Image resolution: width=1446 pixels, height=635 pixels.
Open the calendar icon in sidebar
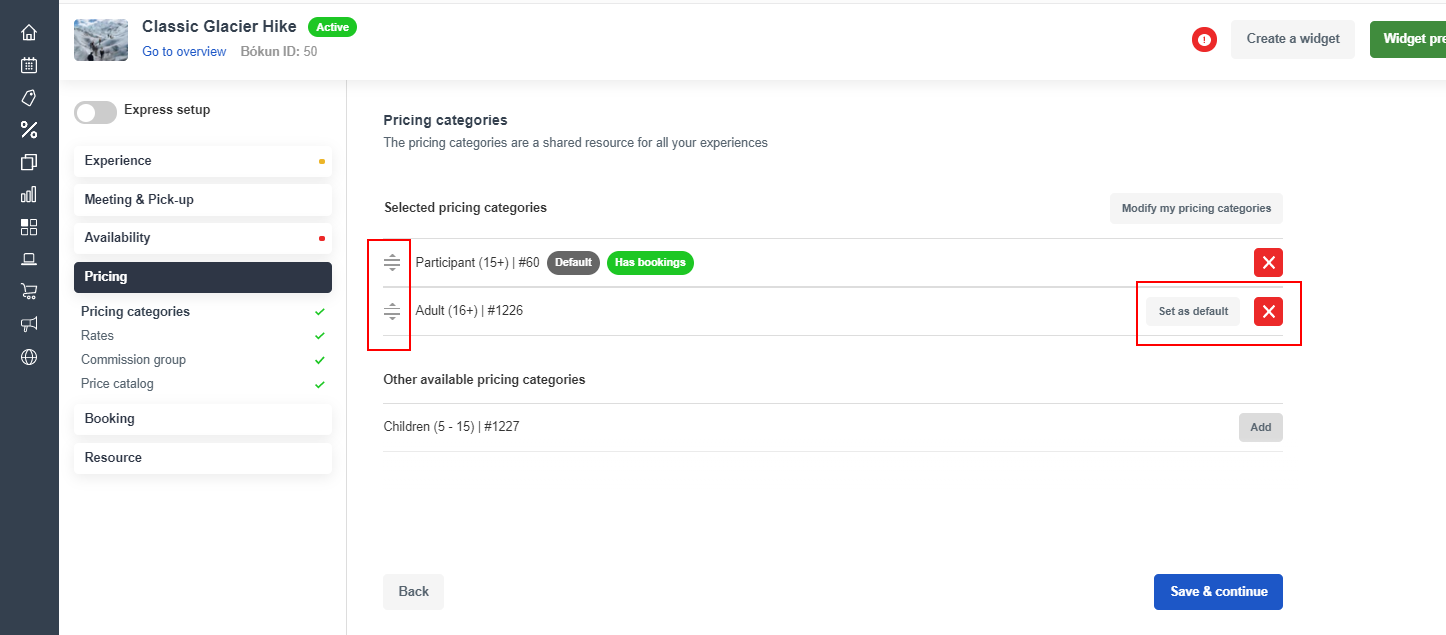pos(29,65)
